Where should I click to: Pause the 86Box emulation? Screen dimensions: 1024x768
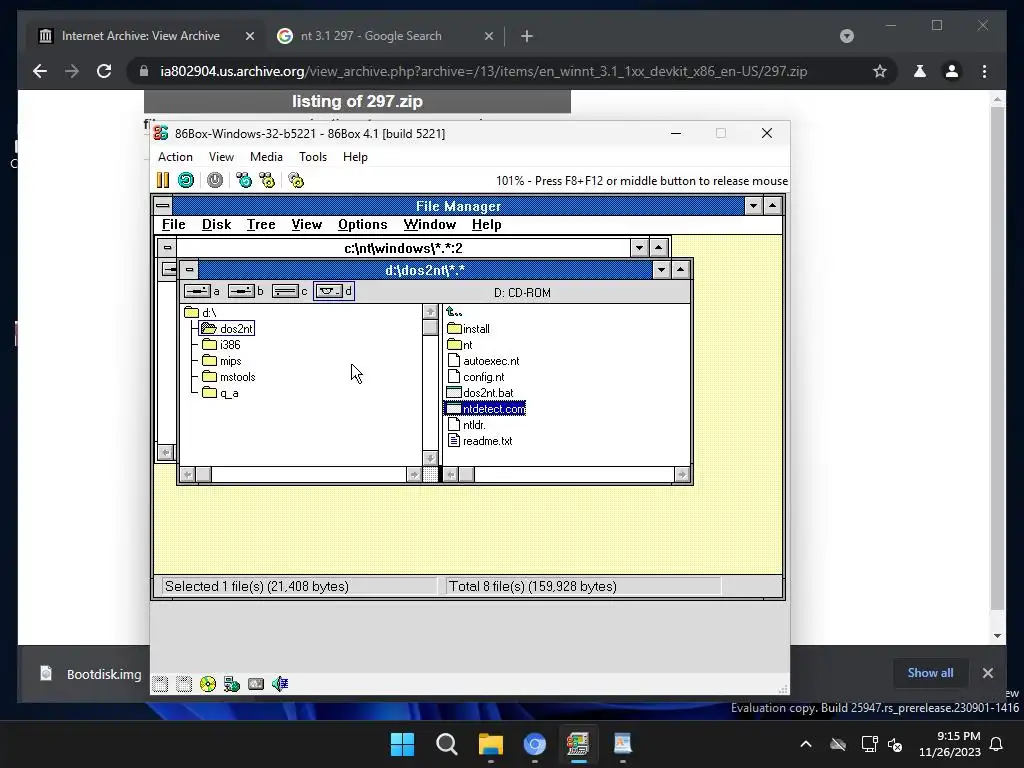point(163,180)
